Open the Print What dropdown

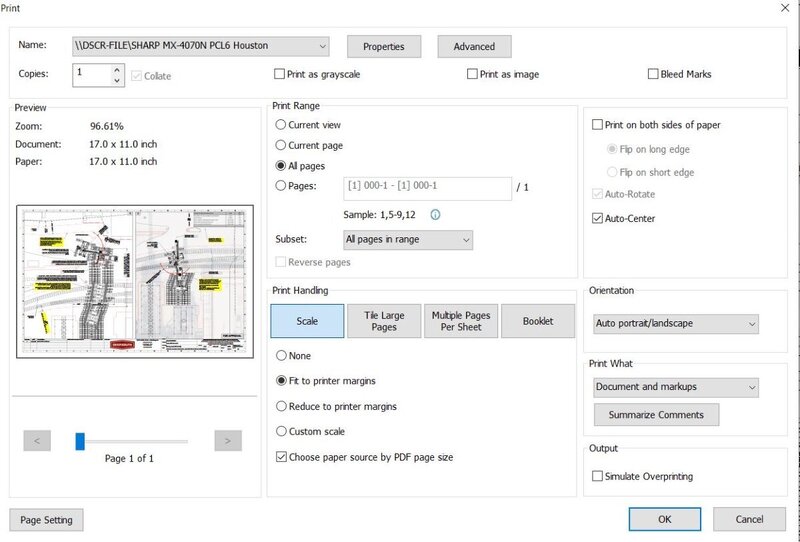pyautogui.click(x=675, y=387)
